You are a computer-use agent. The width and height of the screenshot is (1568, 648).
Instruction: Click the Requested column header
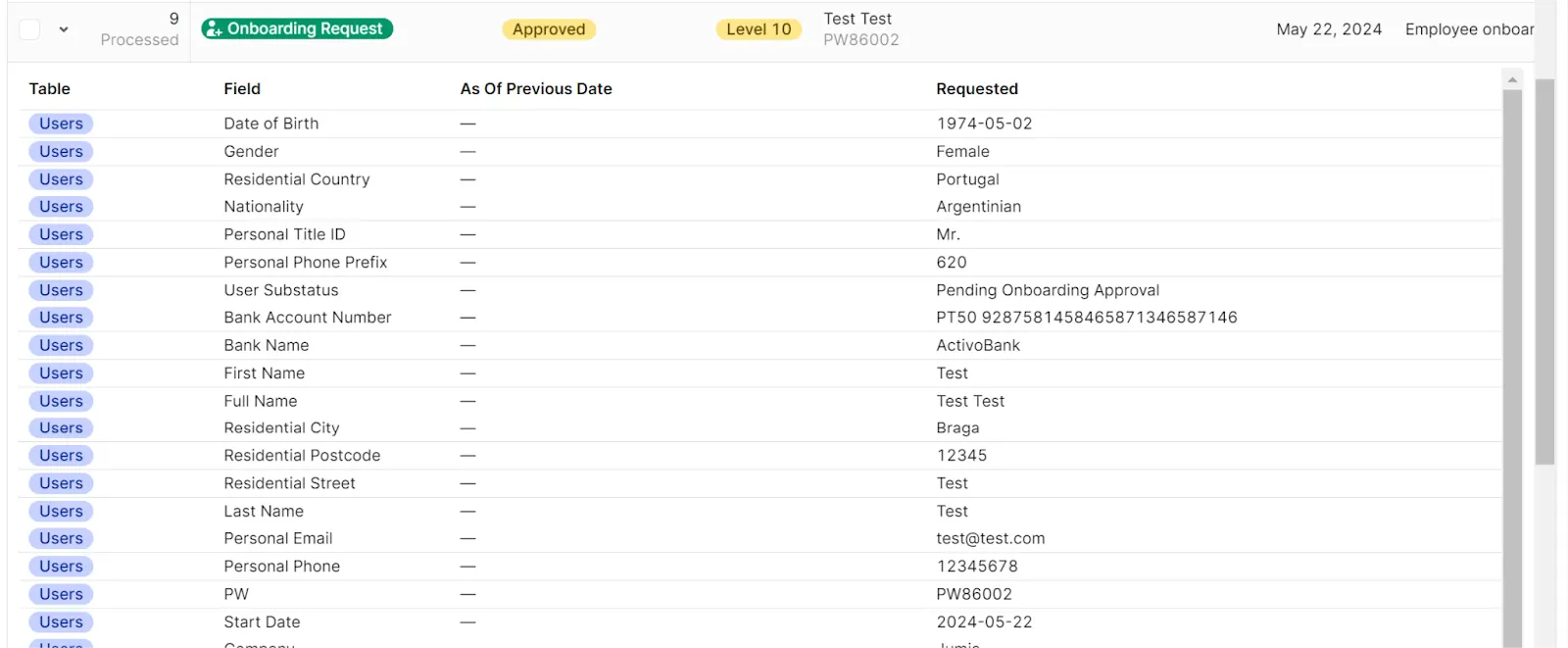977,89
